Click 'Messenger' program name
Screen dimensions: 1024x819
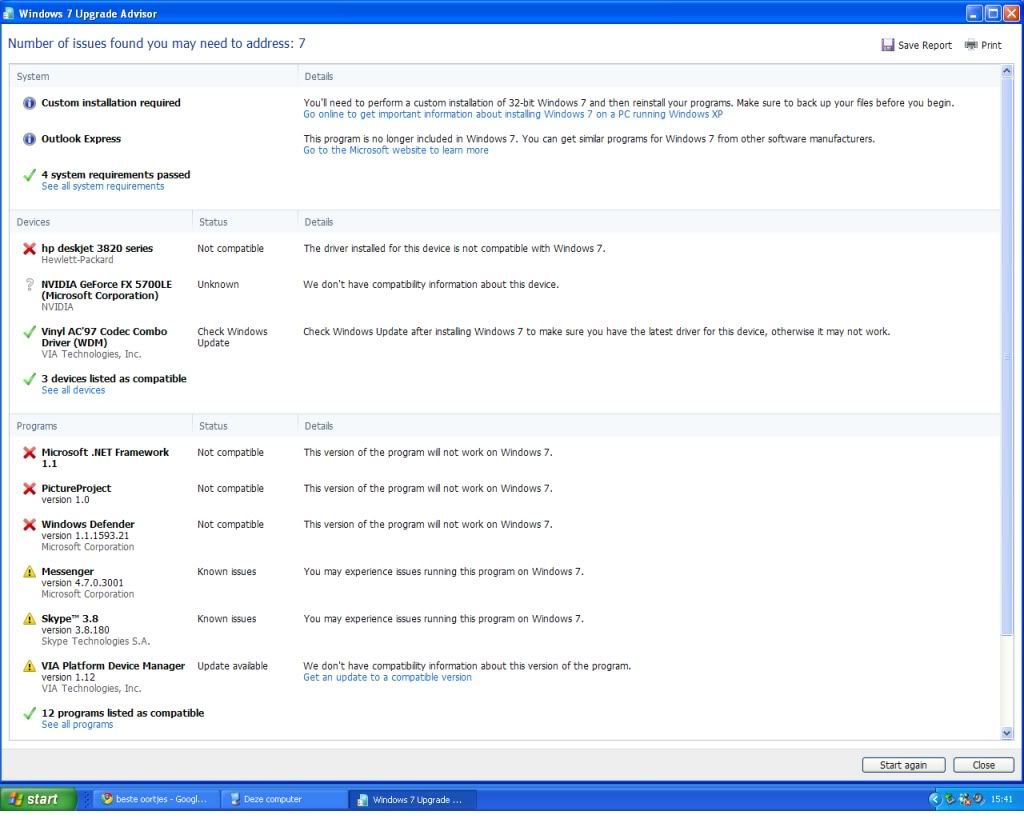(67, 571)
